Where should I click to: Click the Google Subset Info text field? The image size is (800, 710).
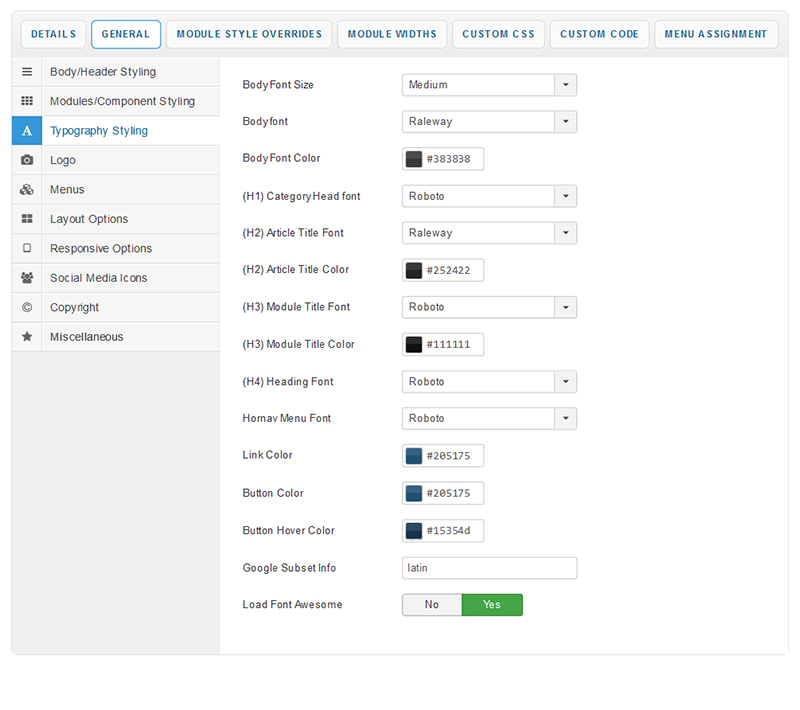point(489,568)
